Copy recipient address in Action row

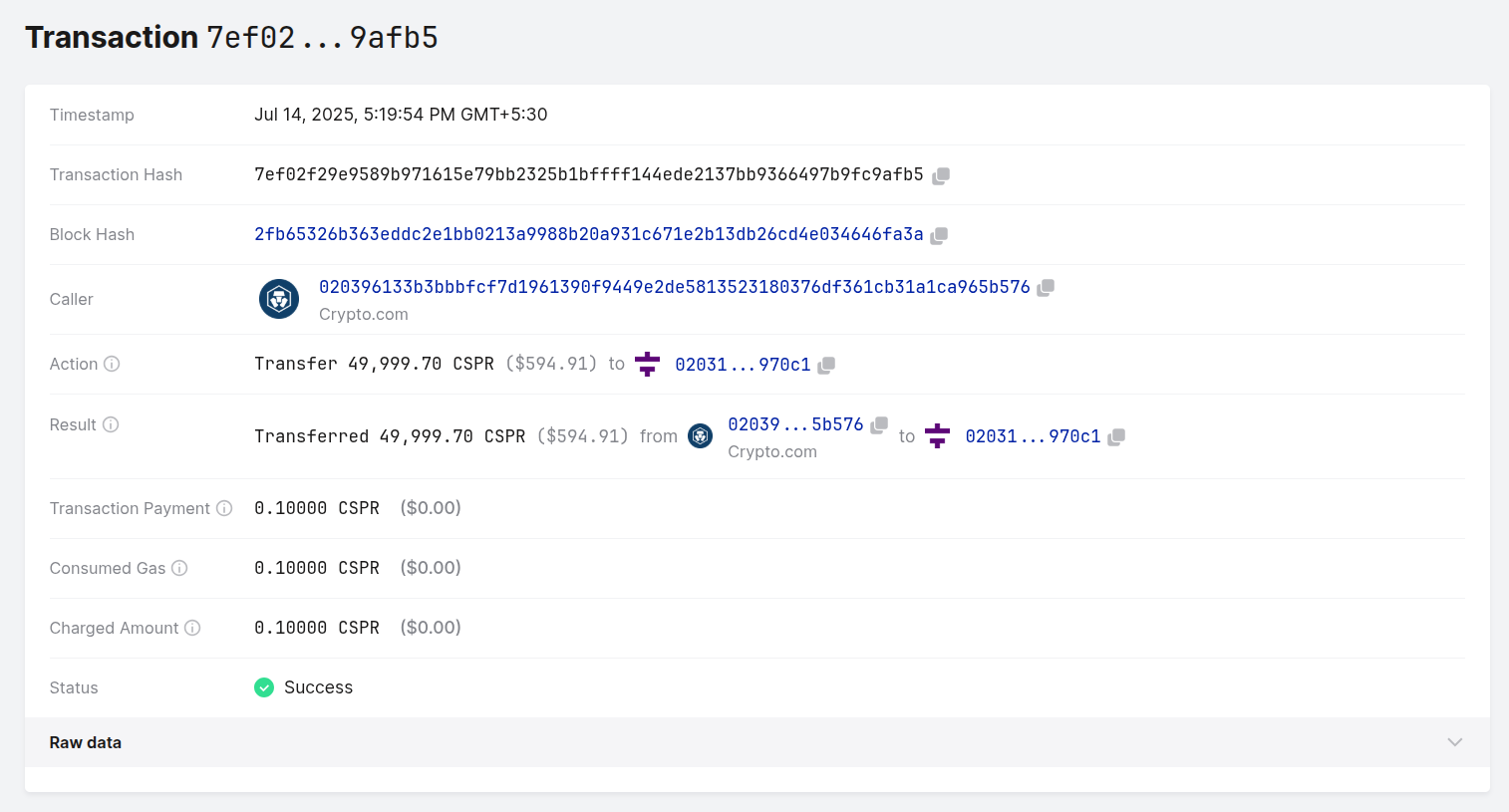tap(826, 366)
